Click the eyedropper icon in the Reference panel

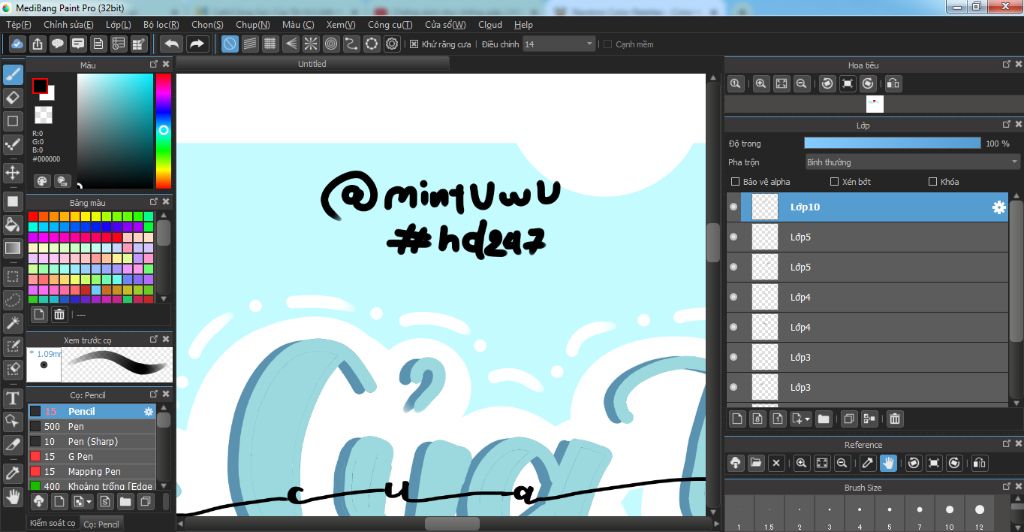coord(868,463)
